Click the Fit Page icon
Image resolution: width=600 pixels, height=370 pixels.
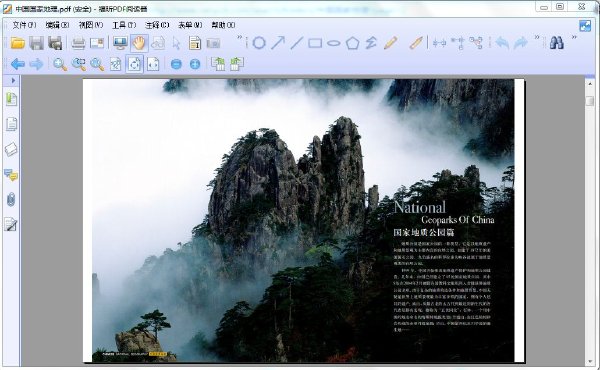click(134, 64)
